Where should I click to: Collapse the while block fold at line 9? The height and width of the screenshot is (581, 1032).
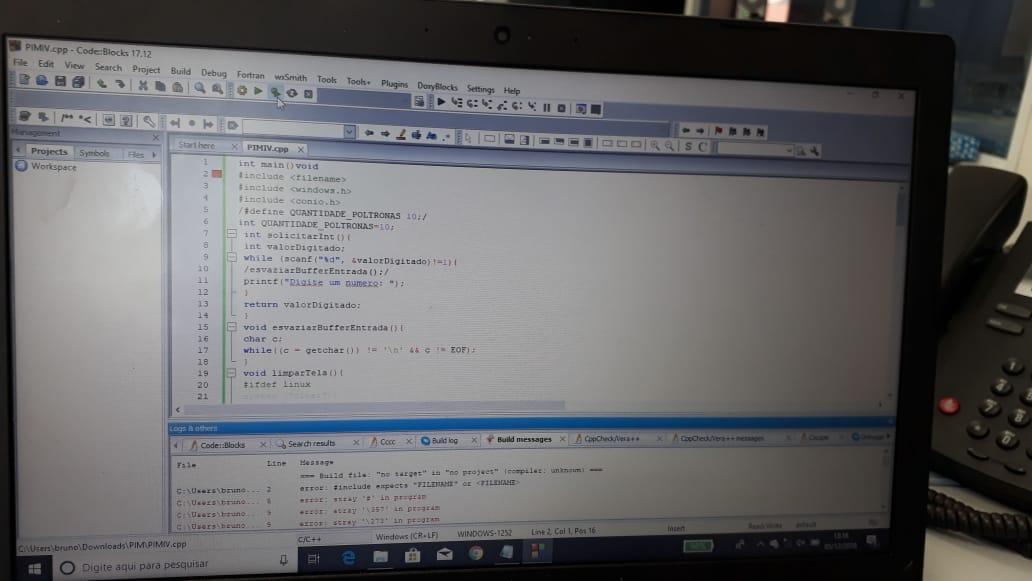pyautogui.click(x=232, y=257)
